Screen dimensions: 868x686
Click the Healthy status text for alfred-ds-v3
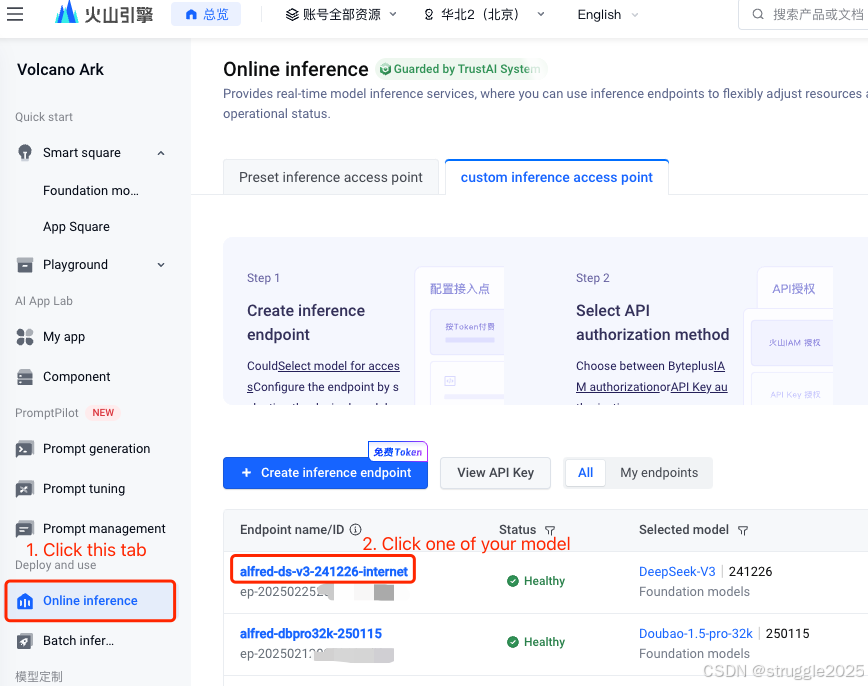[544, 581]
